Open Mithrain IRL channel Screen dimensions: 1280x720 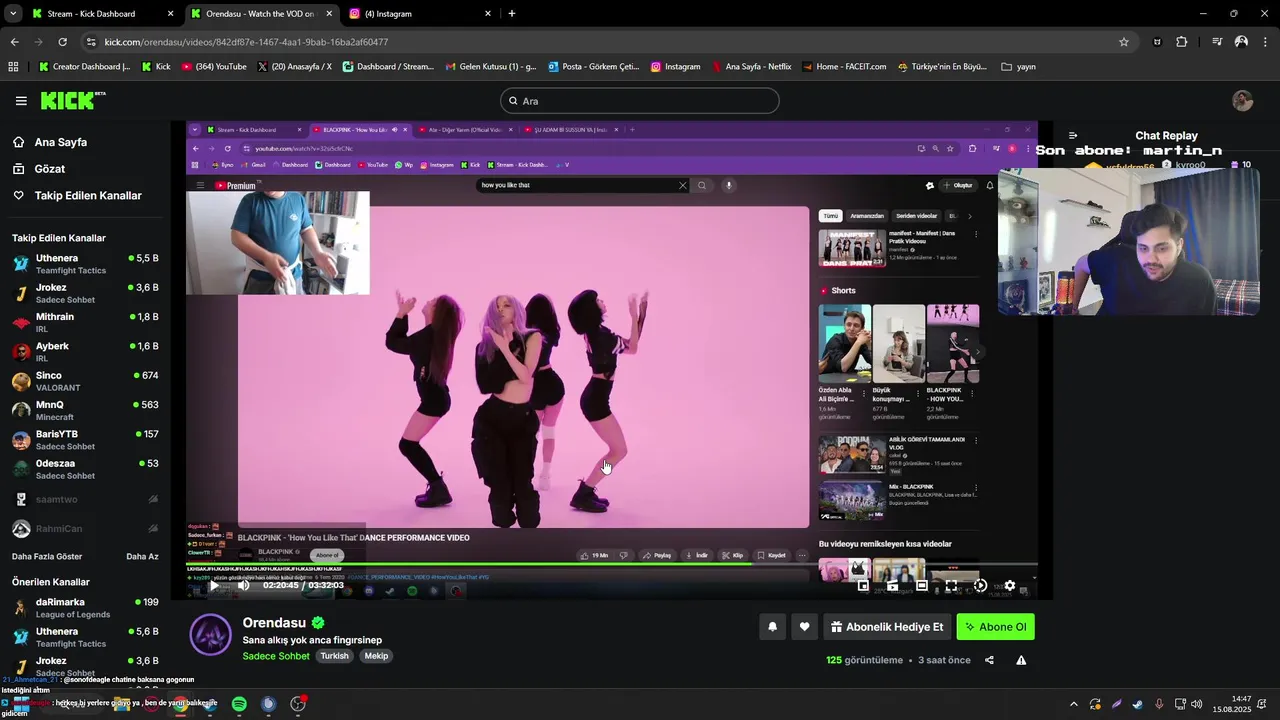click(85, 322)
